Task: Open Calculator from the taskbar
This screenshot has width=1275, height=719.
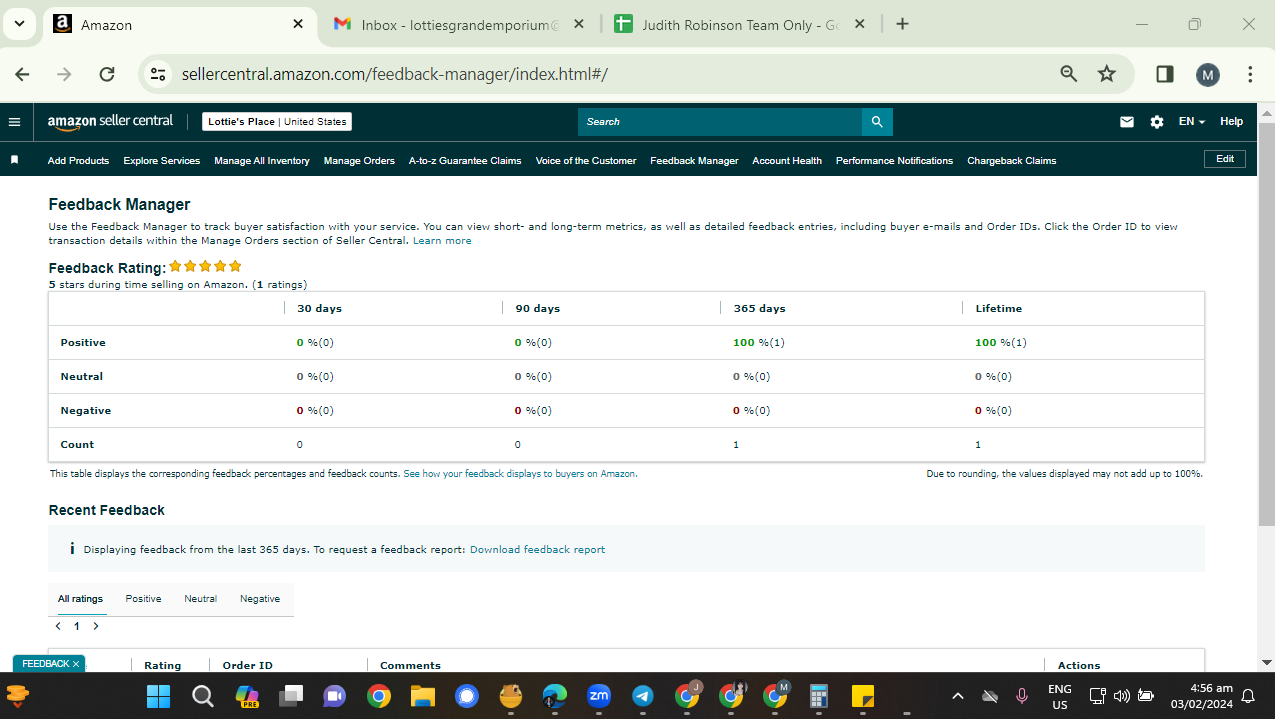Action: point(819,696)
